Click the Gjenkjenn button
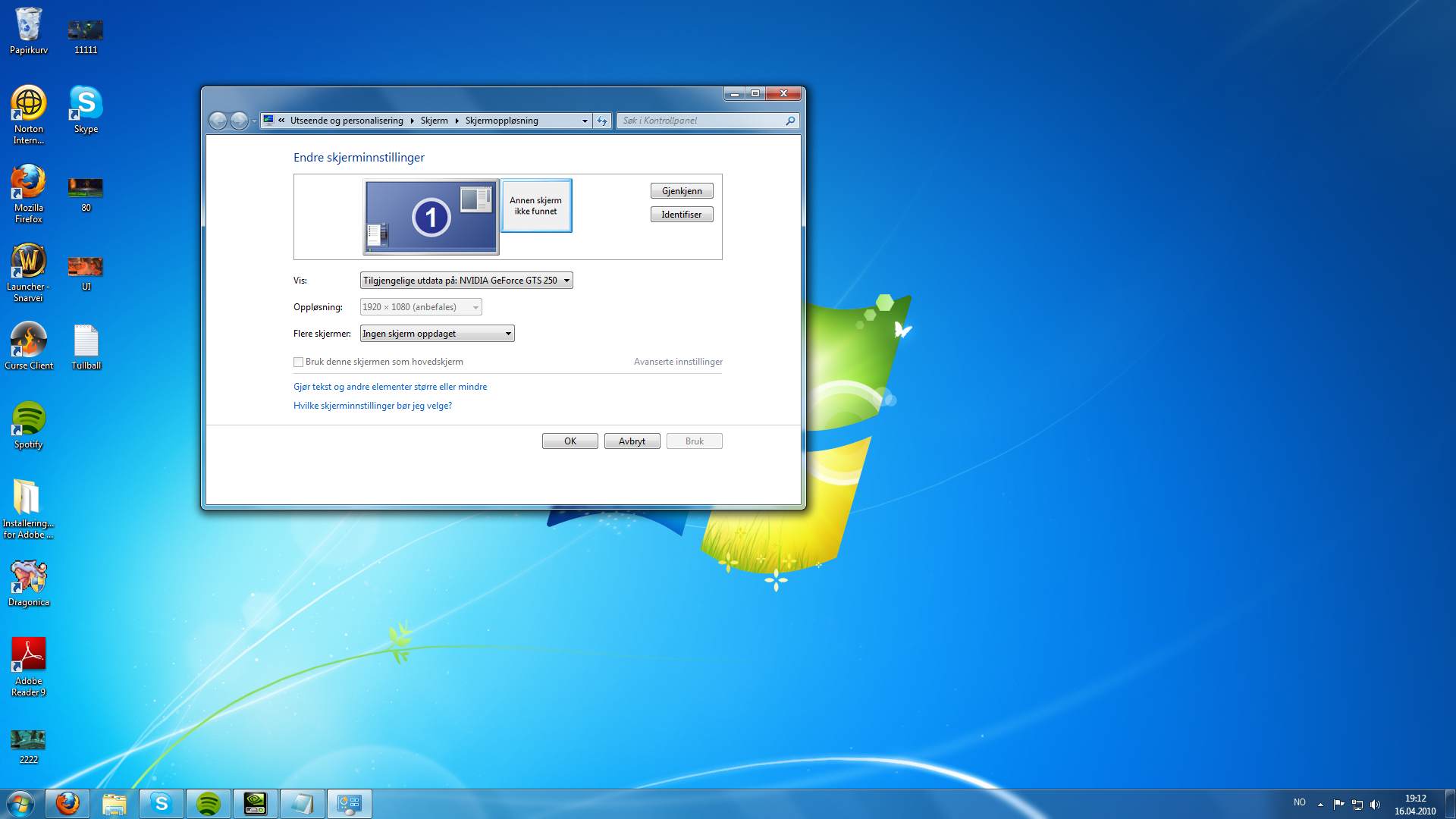Screen dimensions: 1456x819 point(682,191)
